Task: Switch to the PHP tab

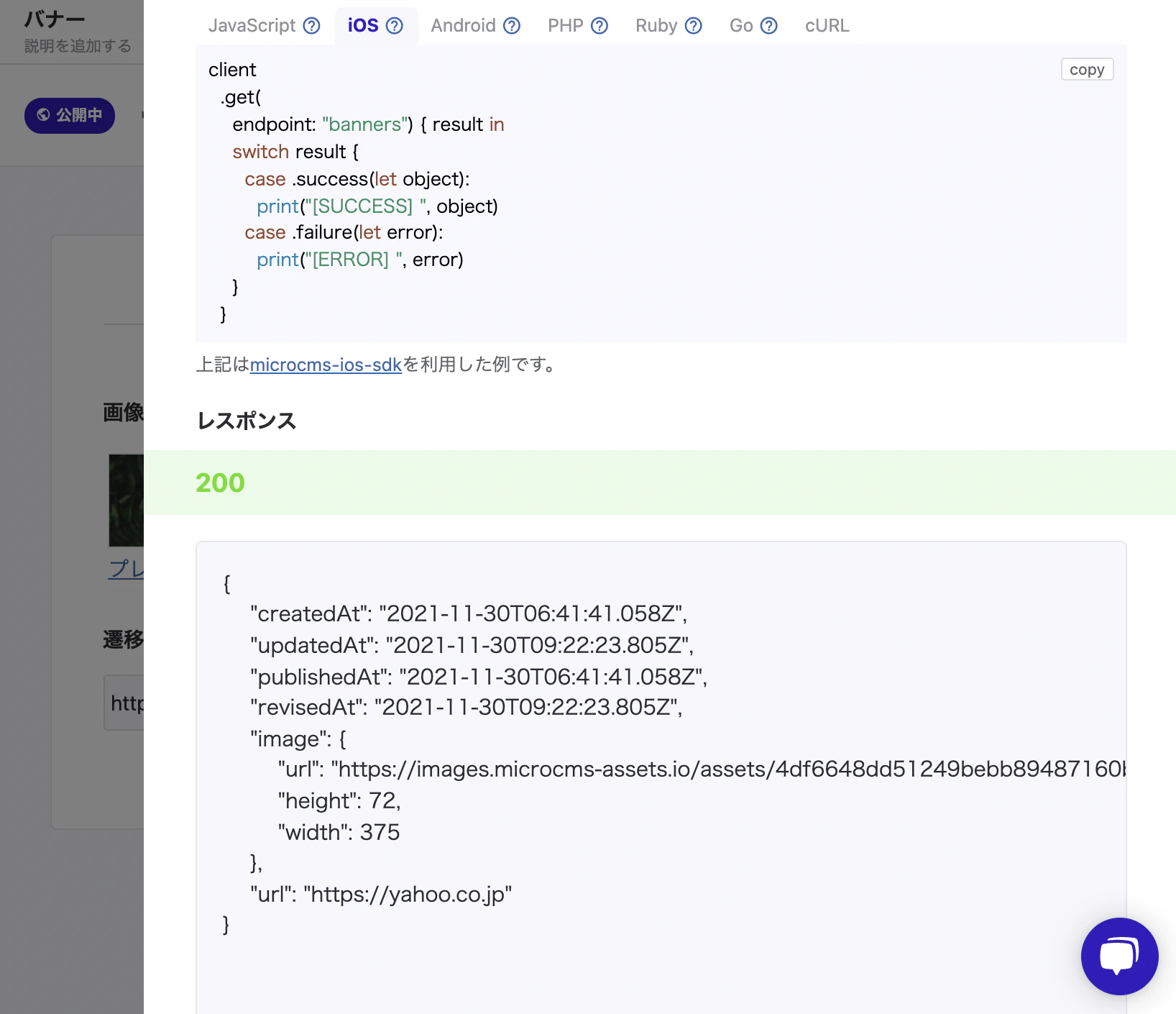Action: 566,26
